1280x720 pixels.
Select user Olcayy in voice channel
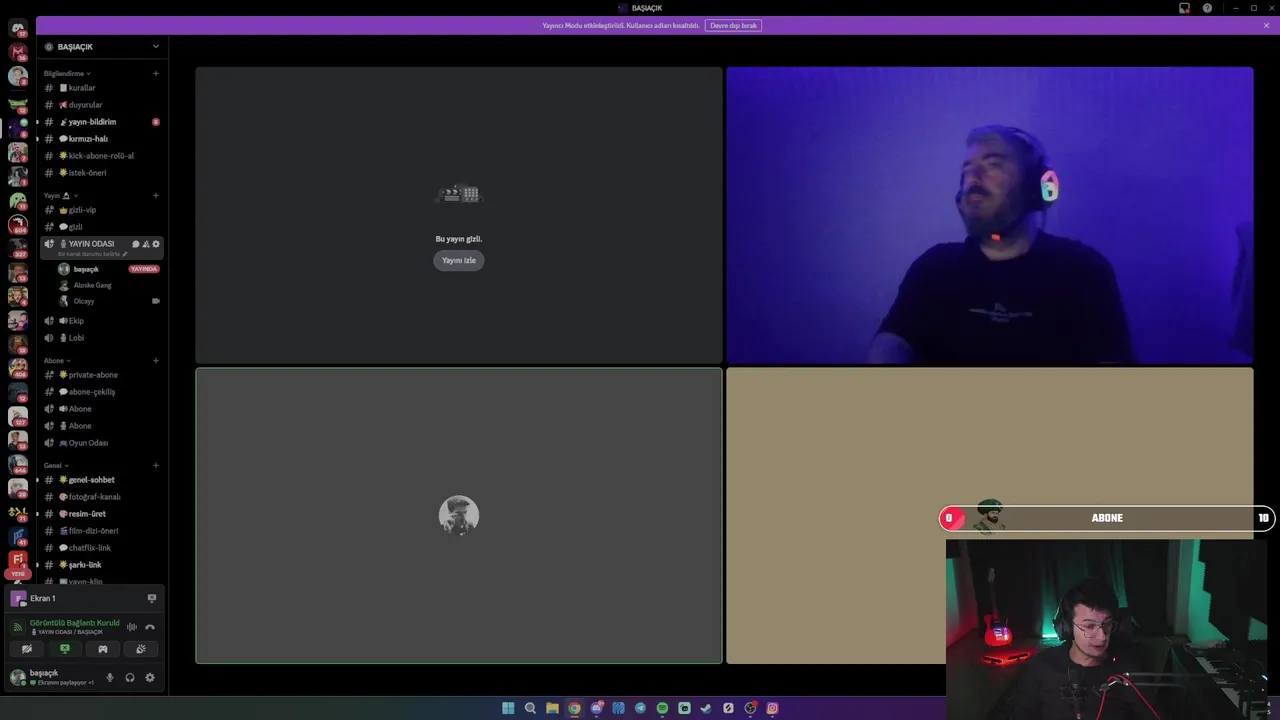pos(108,301)
